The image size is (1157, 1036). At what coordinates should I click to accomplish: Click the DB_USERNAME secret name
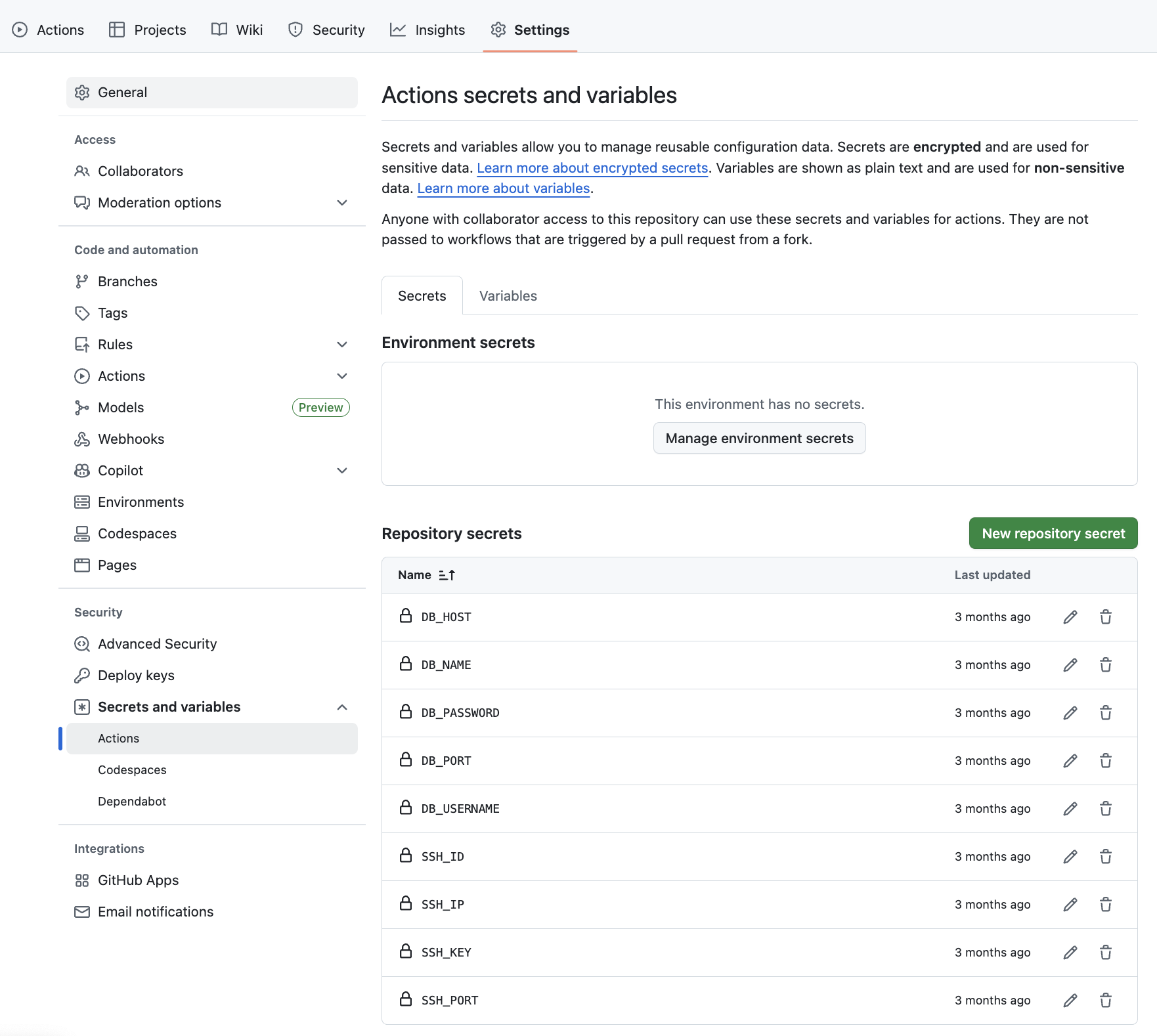(460, 809)
